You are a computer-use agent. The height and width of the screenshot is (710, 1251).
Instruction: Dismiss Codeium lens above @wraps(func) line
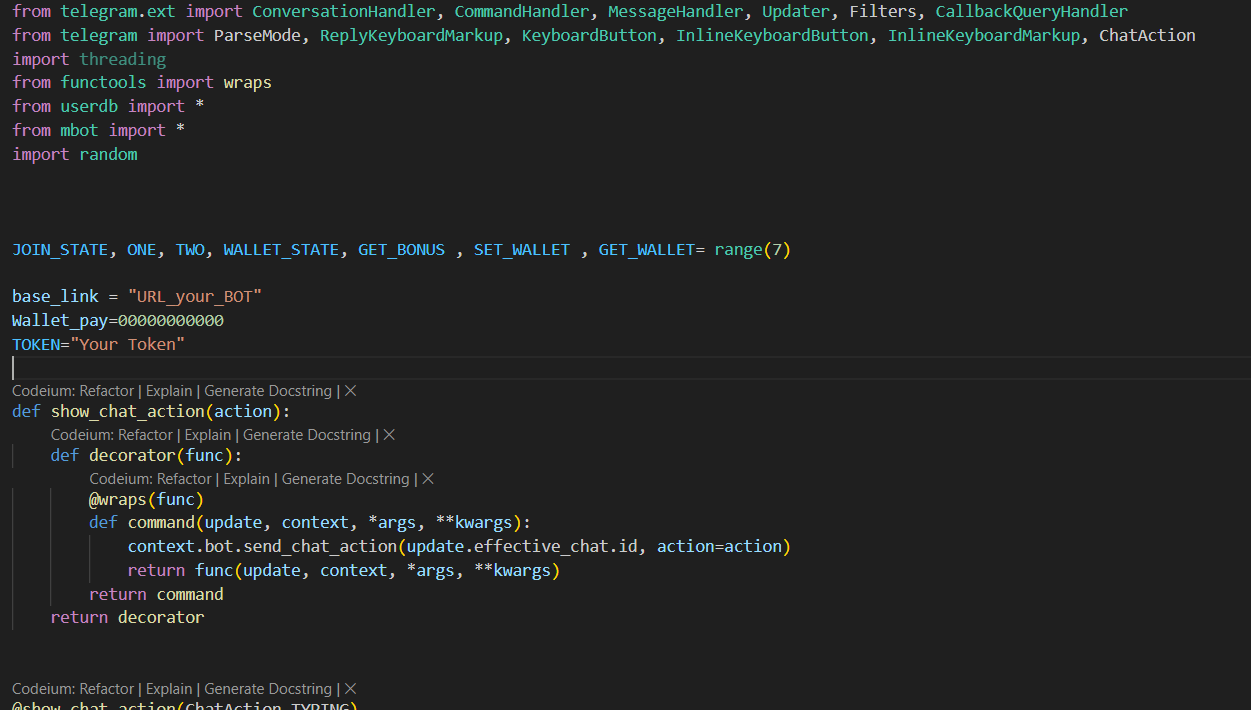pyautogui.click(x=428, y=479)
